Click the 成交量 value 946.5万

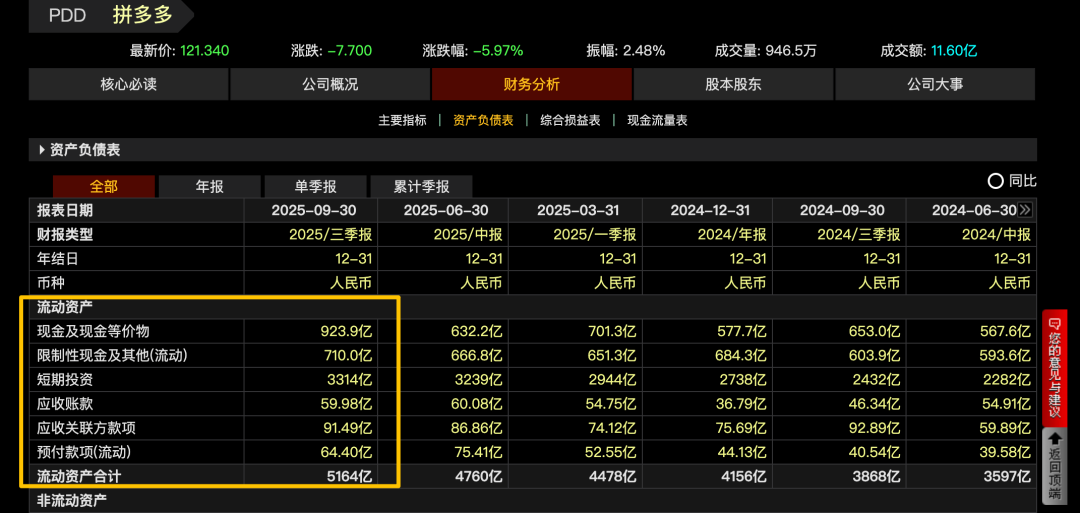791,50
